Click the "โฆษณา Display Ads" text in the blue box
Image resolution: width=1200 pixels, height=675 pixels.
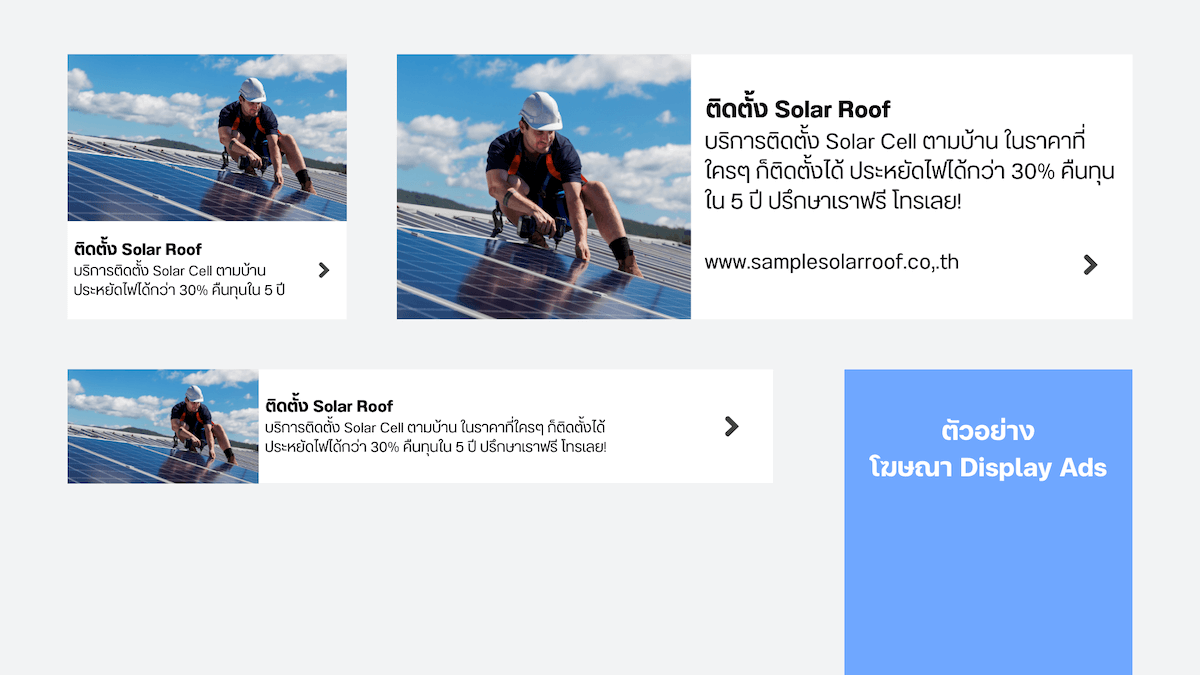pyautogui.click(x=988, y=468)
